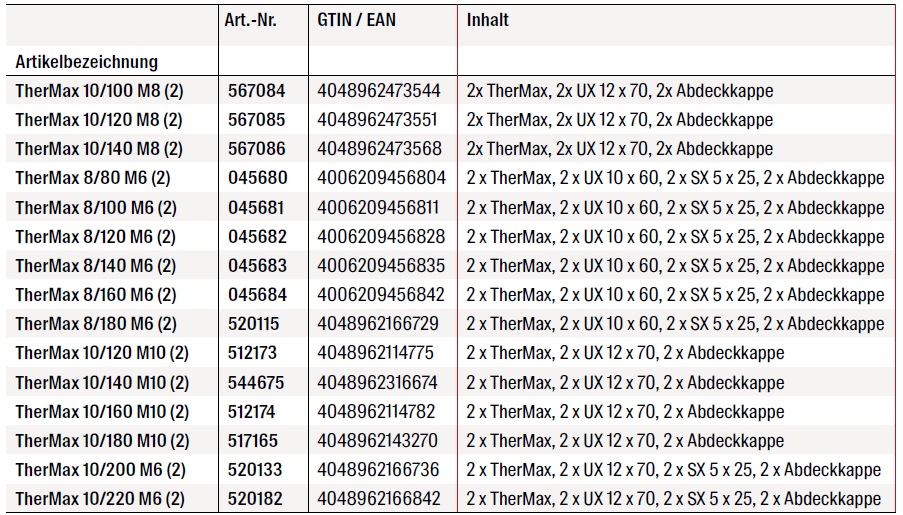Click article number 512174
The height and width of the screenshot is (515, 903).
pyautogui.click(x=252, y=412)
